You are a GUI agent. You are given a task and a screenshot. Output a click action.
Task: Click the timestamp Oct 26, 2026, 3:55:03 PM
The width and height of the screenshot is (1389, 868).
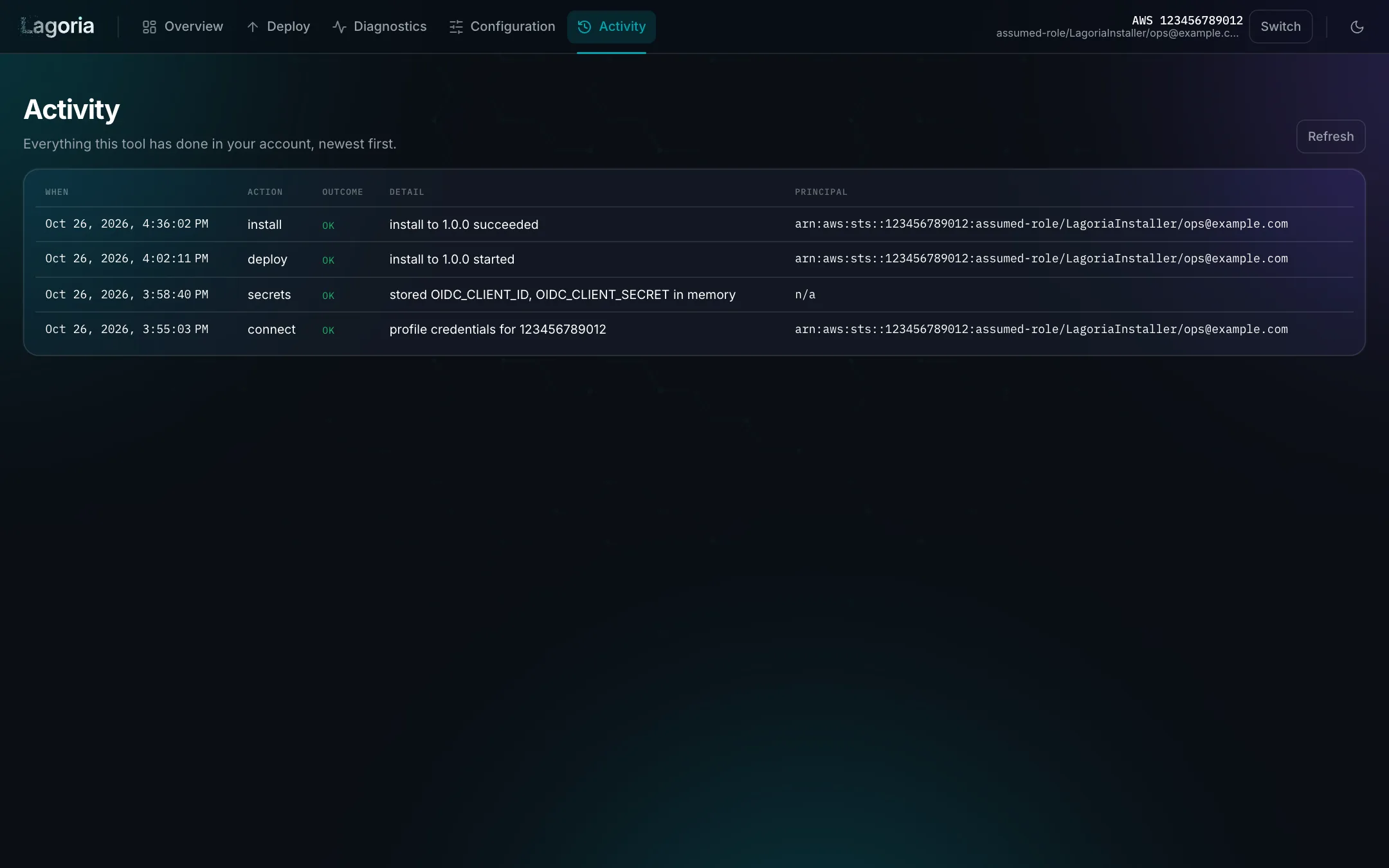click(x=127, y=329)
